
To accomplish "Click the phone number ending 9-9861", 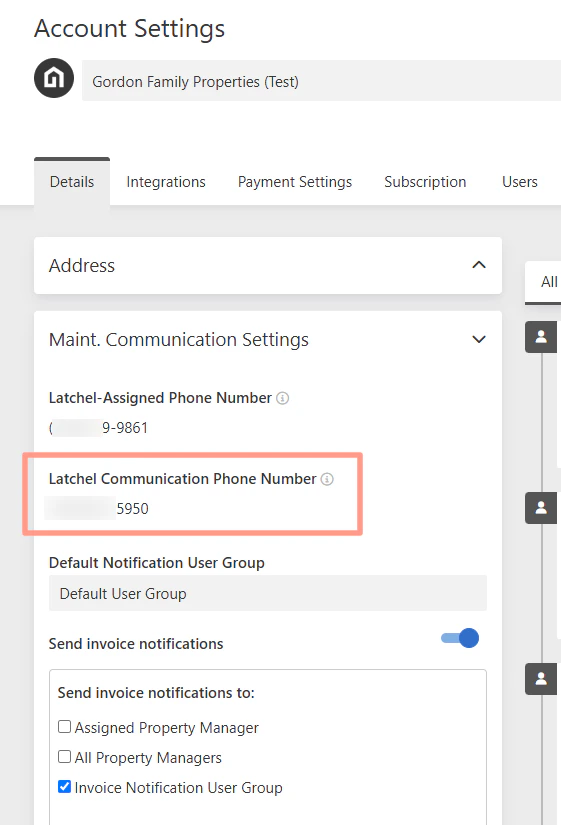I will (98, 428).
